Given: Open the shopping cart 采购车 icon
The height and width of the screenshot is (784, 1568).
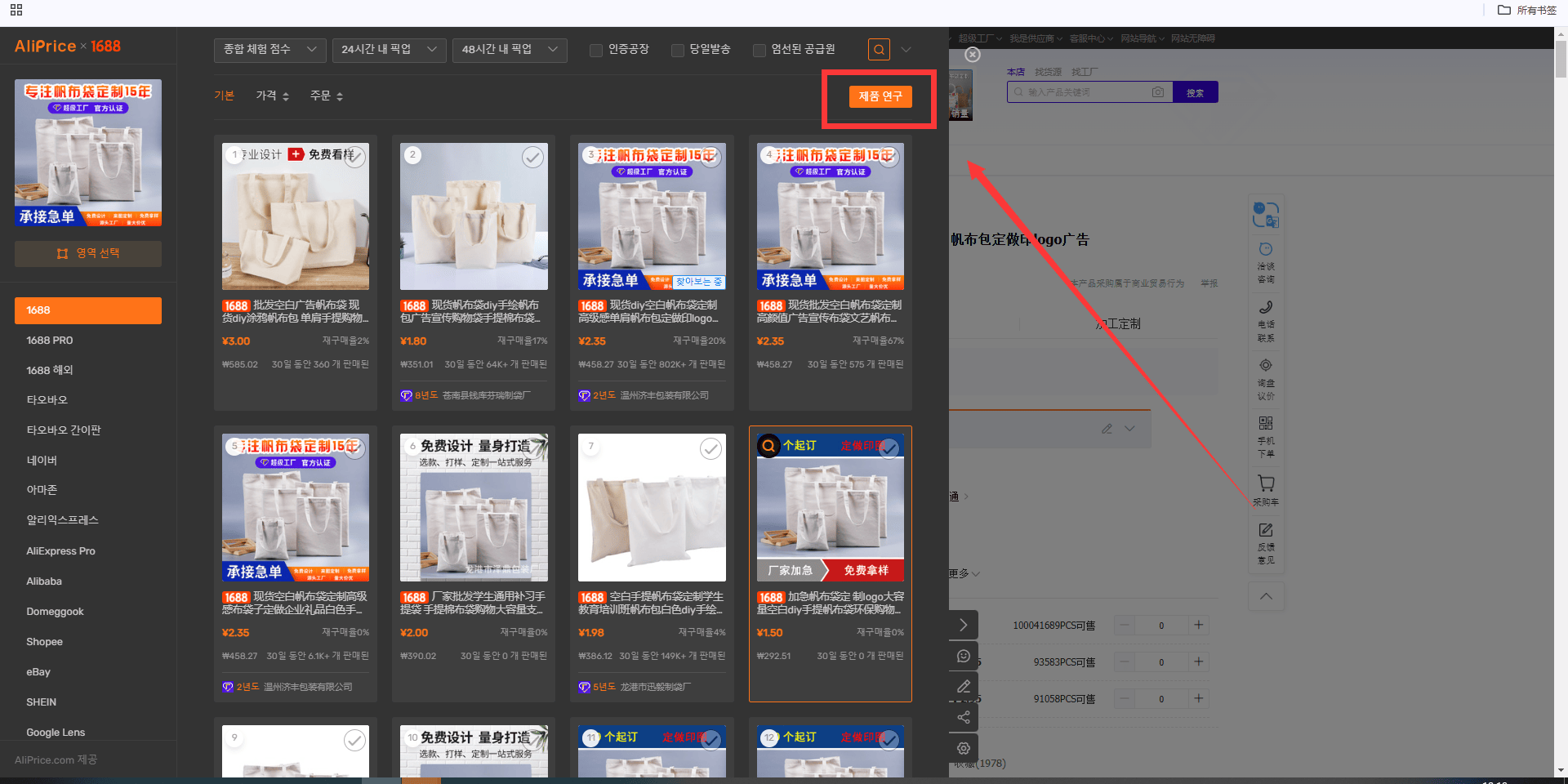Looking at the screenshot, I should [x=1266, y=490].
